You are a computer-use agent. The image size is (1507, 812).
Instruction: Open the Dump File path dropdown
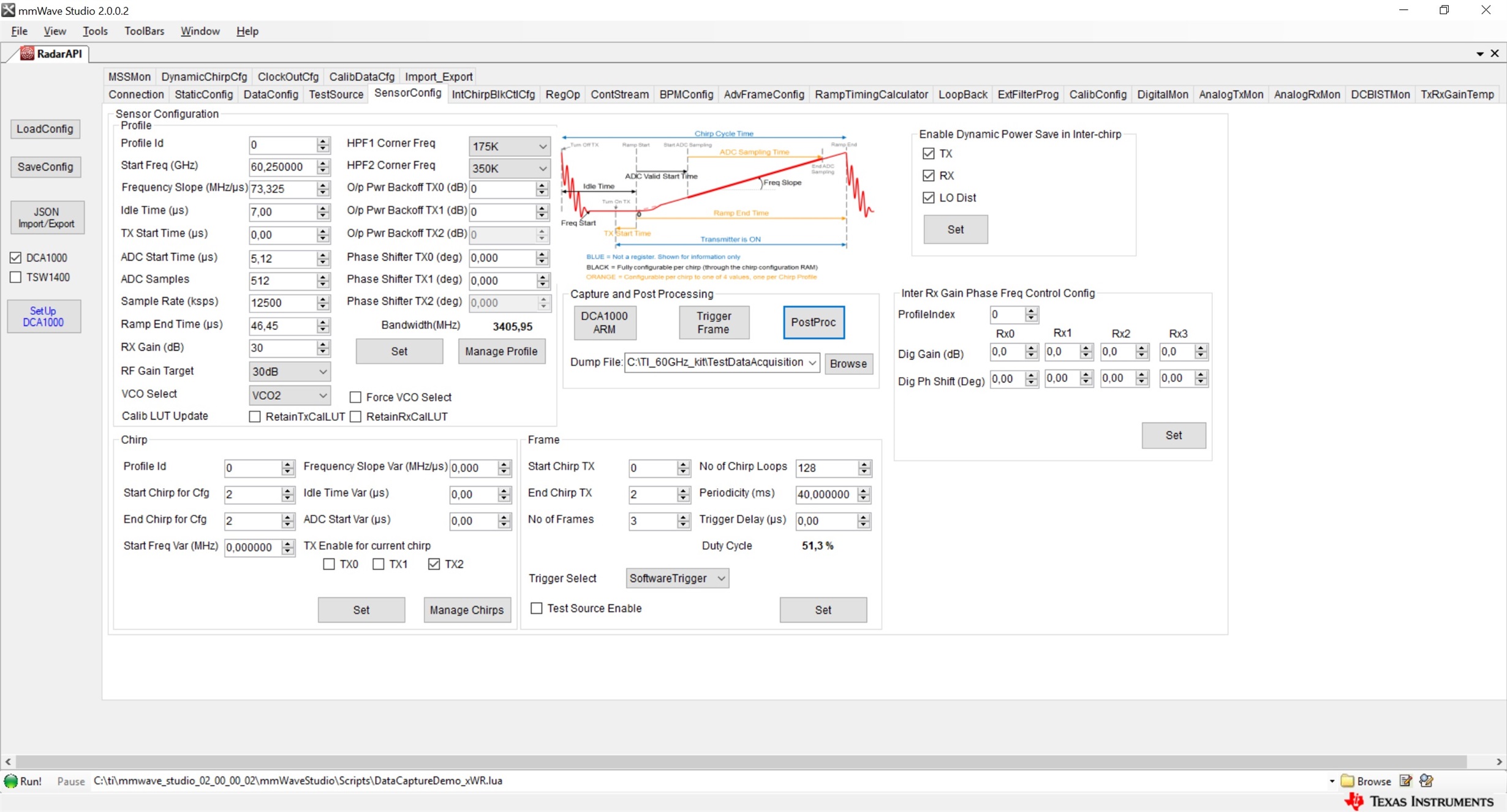coord(812,363)
